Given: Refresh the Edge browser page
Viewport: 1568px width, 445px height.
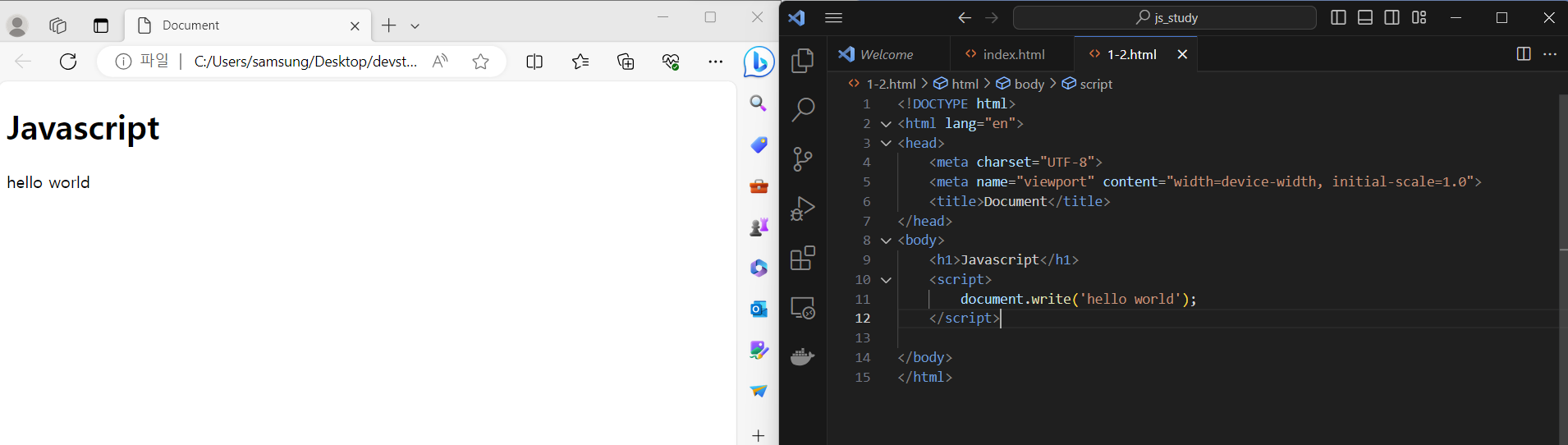Looking at the screenshot, I should [x=68, y=62].
